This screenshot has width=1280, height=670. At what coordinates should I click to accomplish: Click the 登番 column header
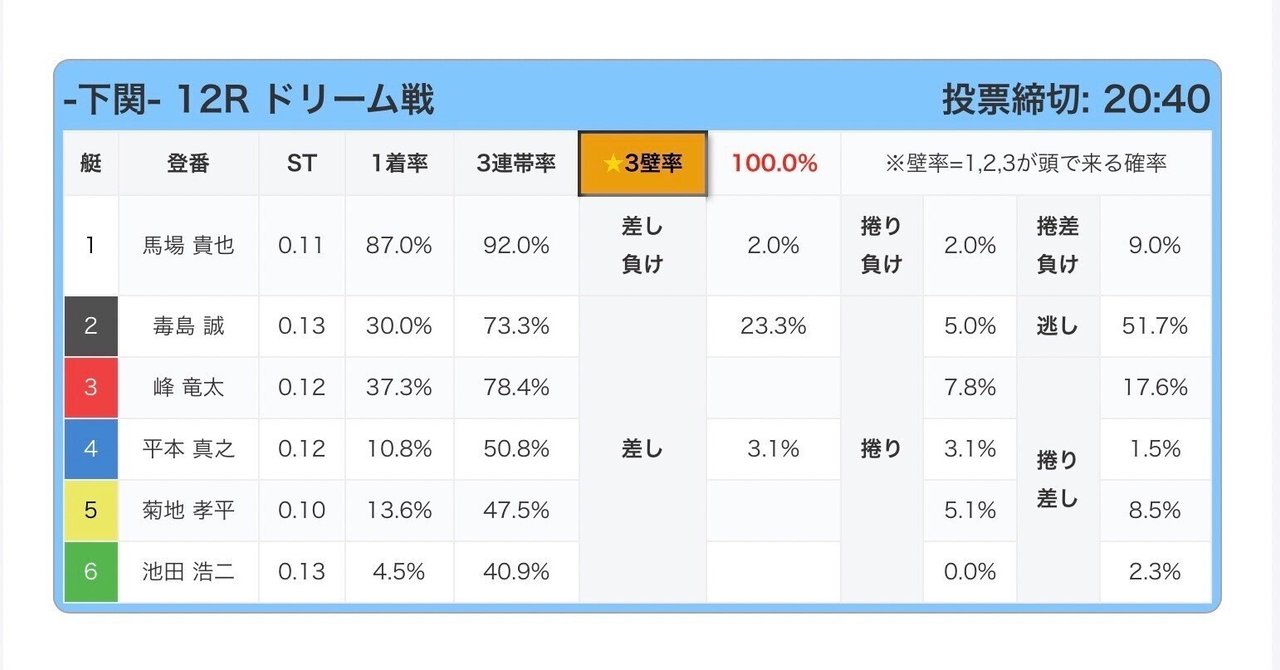click(188, 163)
